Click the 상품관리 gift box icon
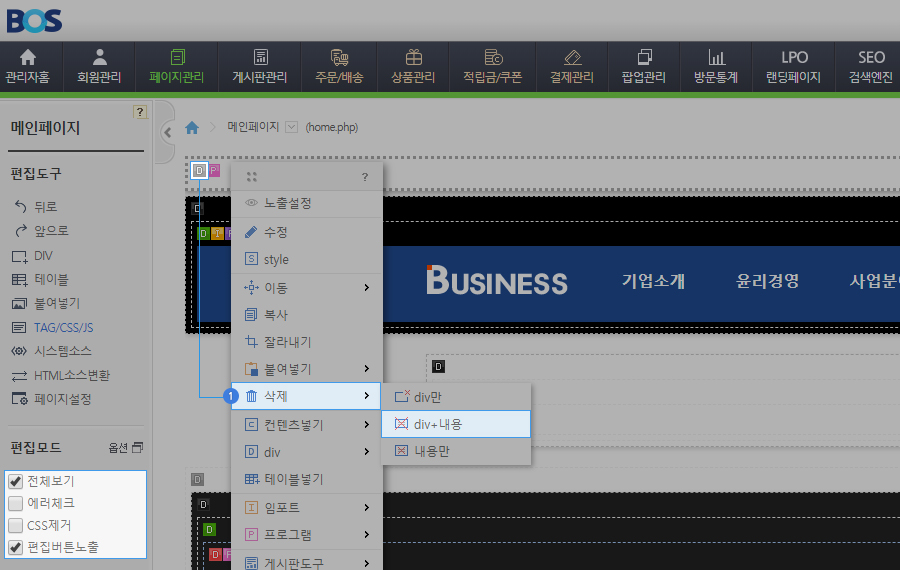The height and width of the screenshot is (570, 900). coord(413,58)
